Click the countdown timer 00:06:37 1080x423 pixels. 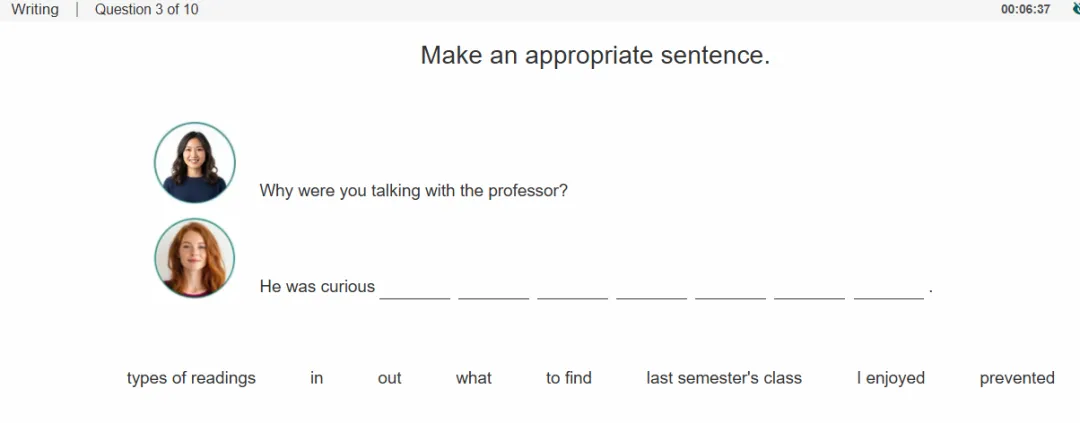(1026, 10)
